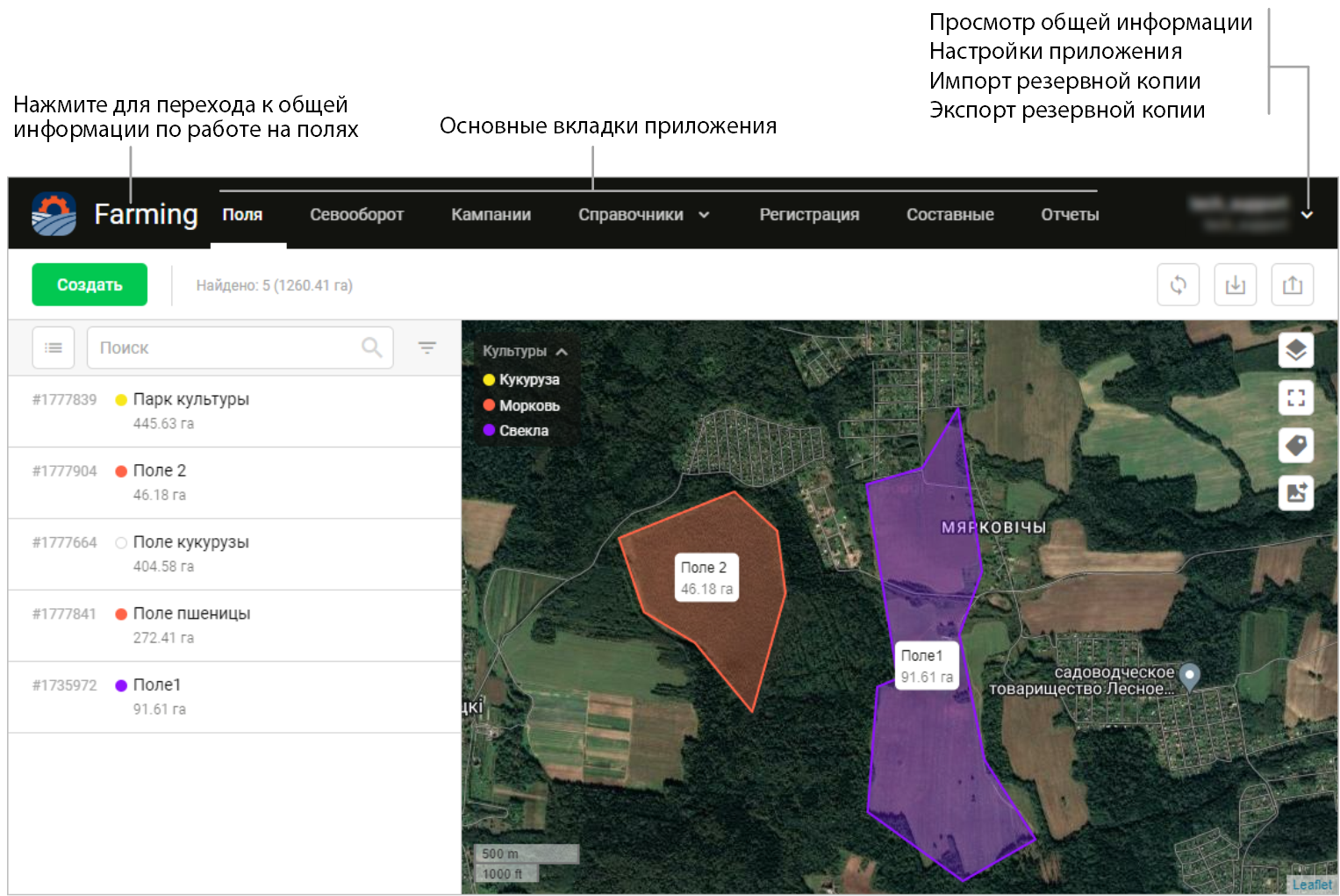Open the Отчеты tab

click(1070, 214)
